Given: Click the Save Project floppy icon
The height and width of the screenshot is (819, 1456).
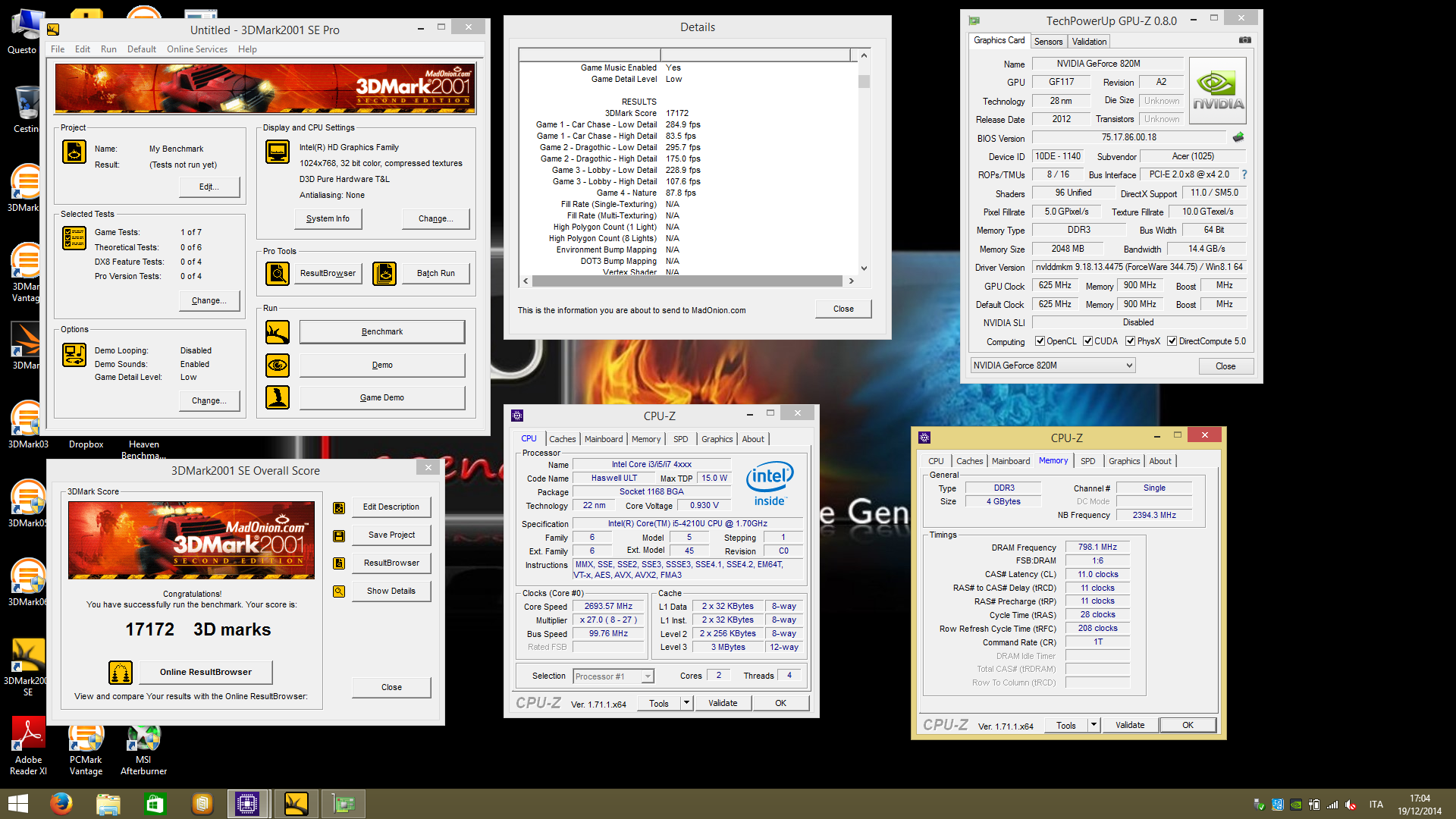Looking at the screenshot, I should coord(339,536).
